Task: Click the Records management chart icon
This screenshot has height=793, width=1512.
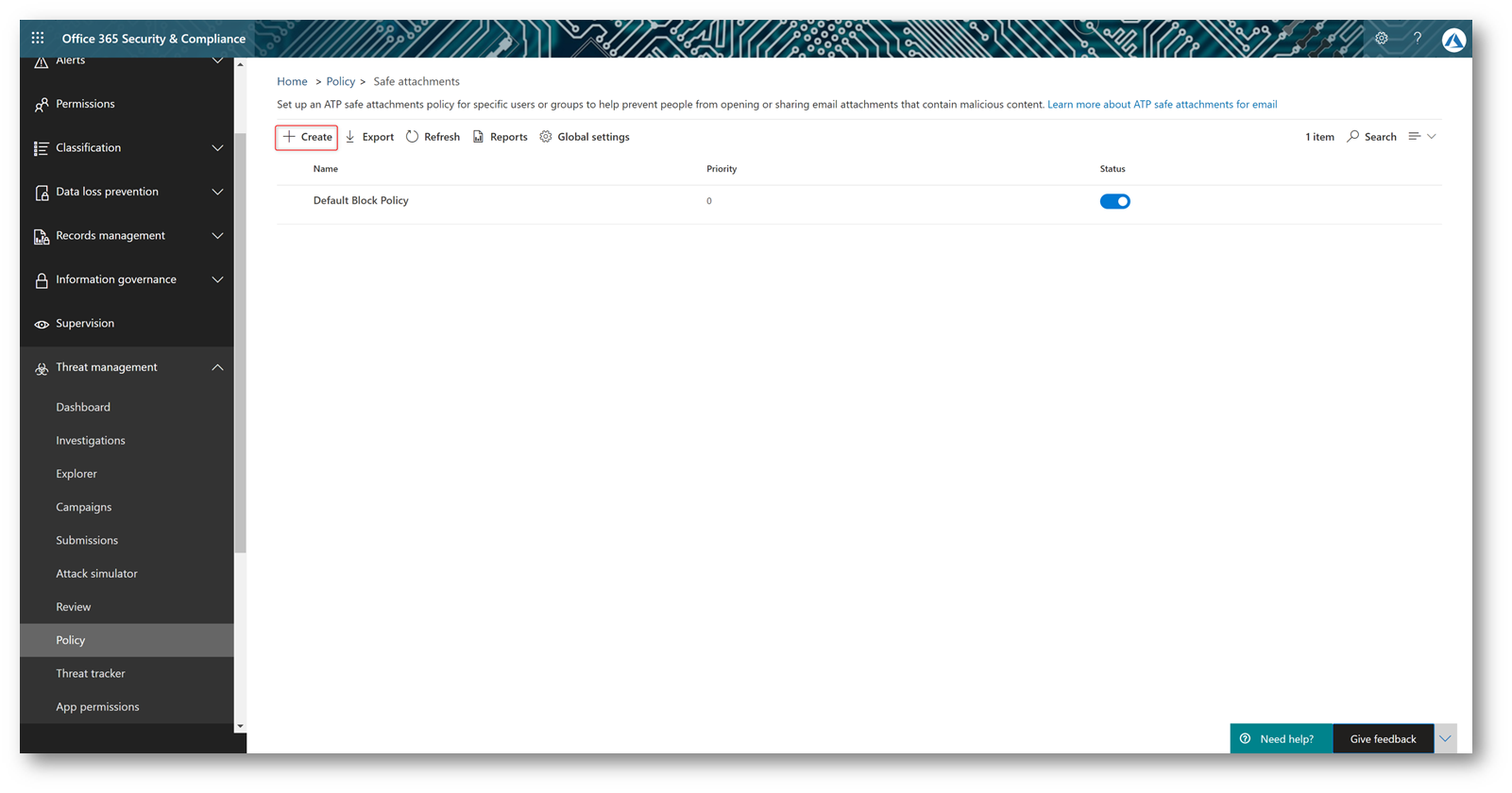Action: [42, 236]
